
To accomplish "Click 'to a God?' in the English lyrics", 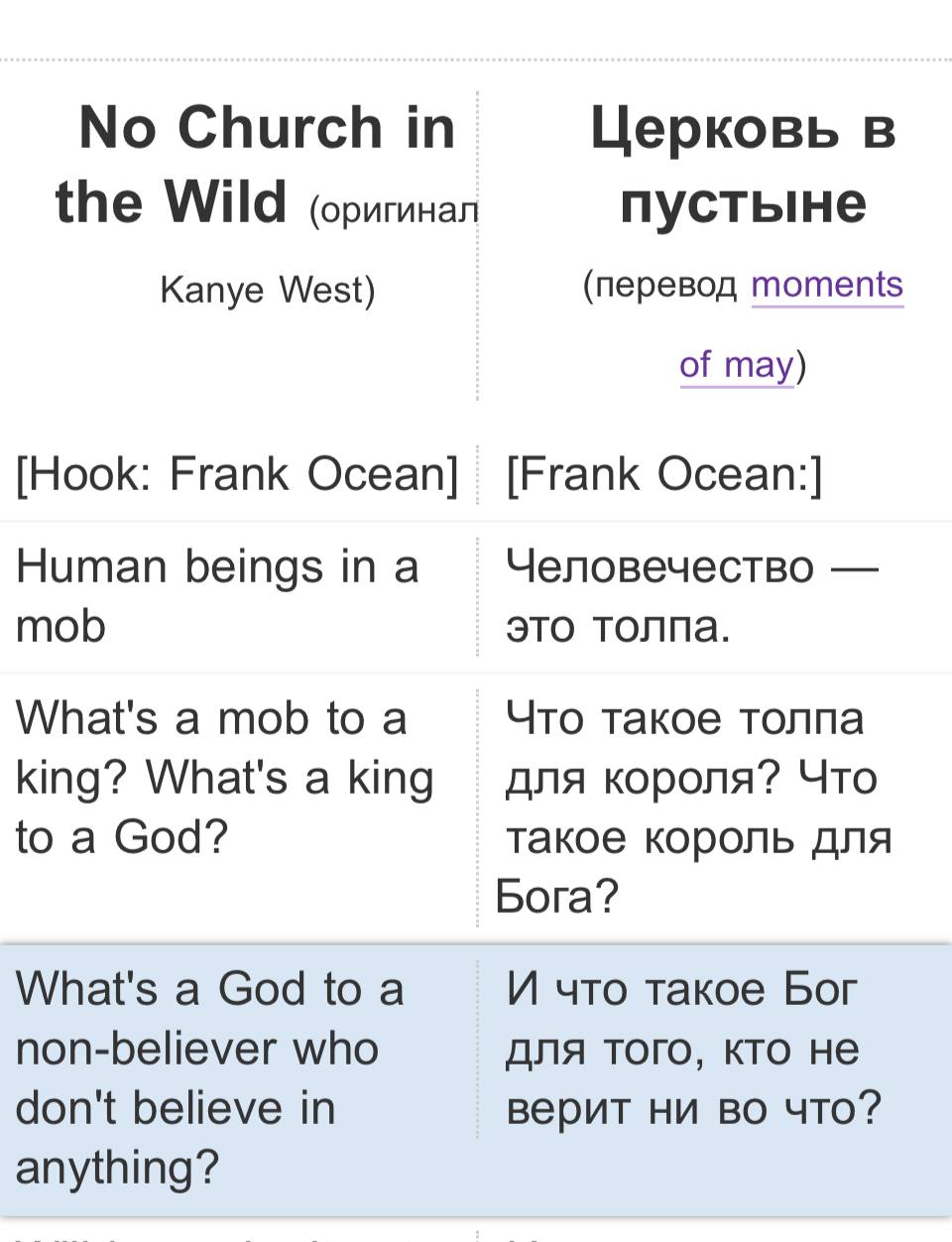I will 122,837.
